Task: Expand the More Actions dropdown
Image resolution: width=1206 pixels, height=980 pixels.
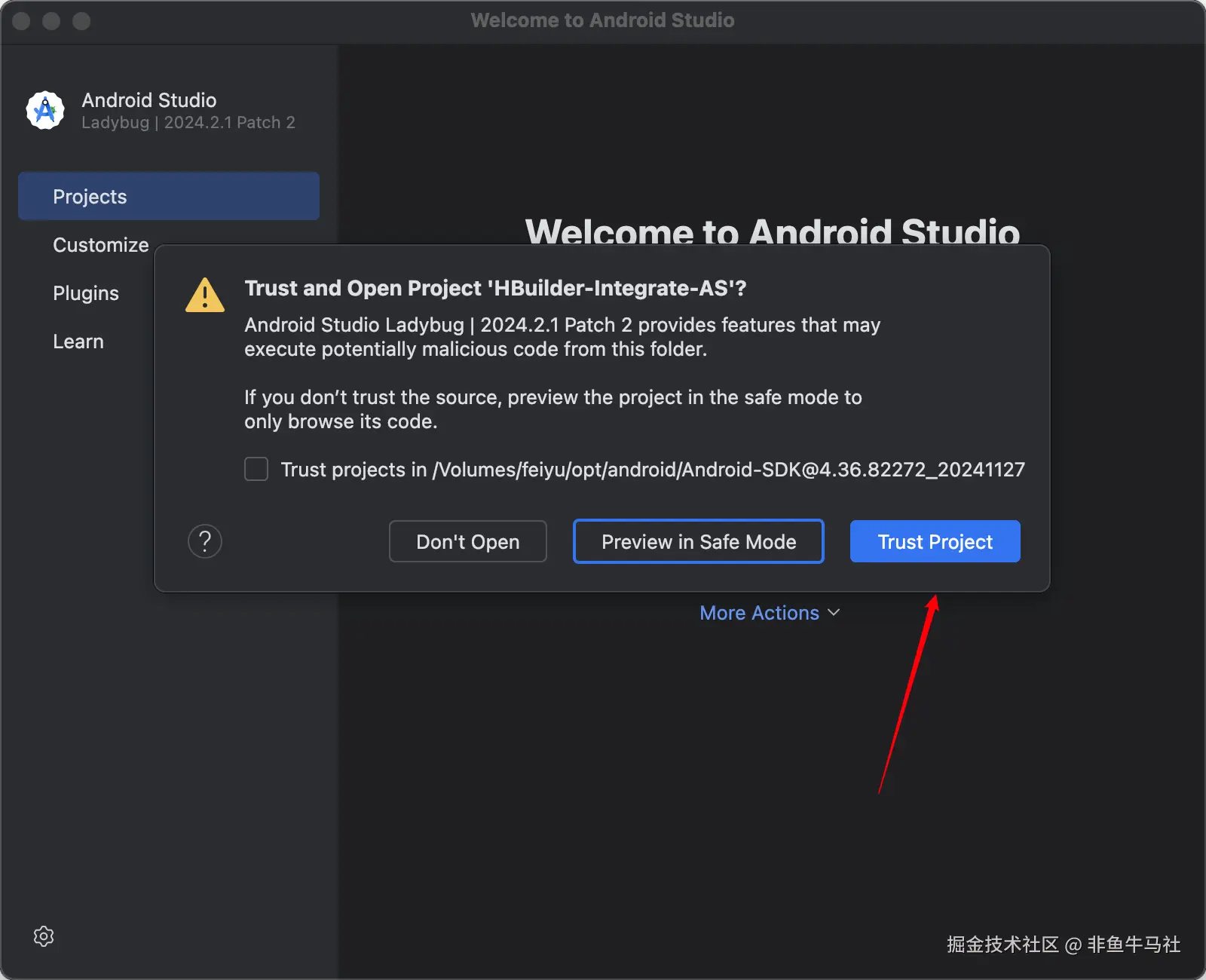Action: (x=770, y=613)
